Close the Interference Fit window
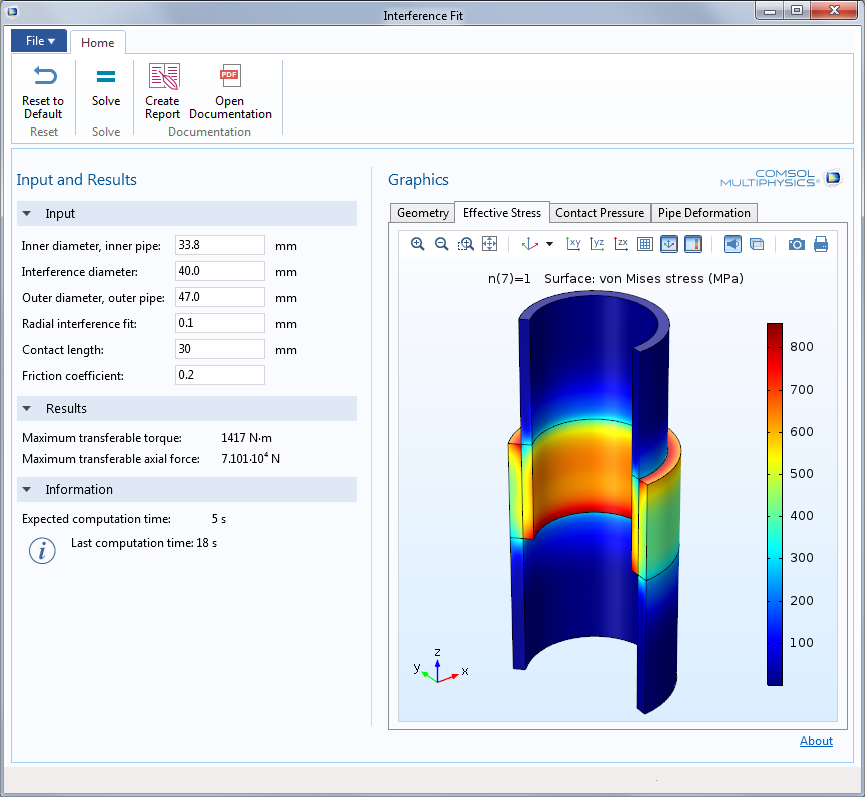 point(834,10)
